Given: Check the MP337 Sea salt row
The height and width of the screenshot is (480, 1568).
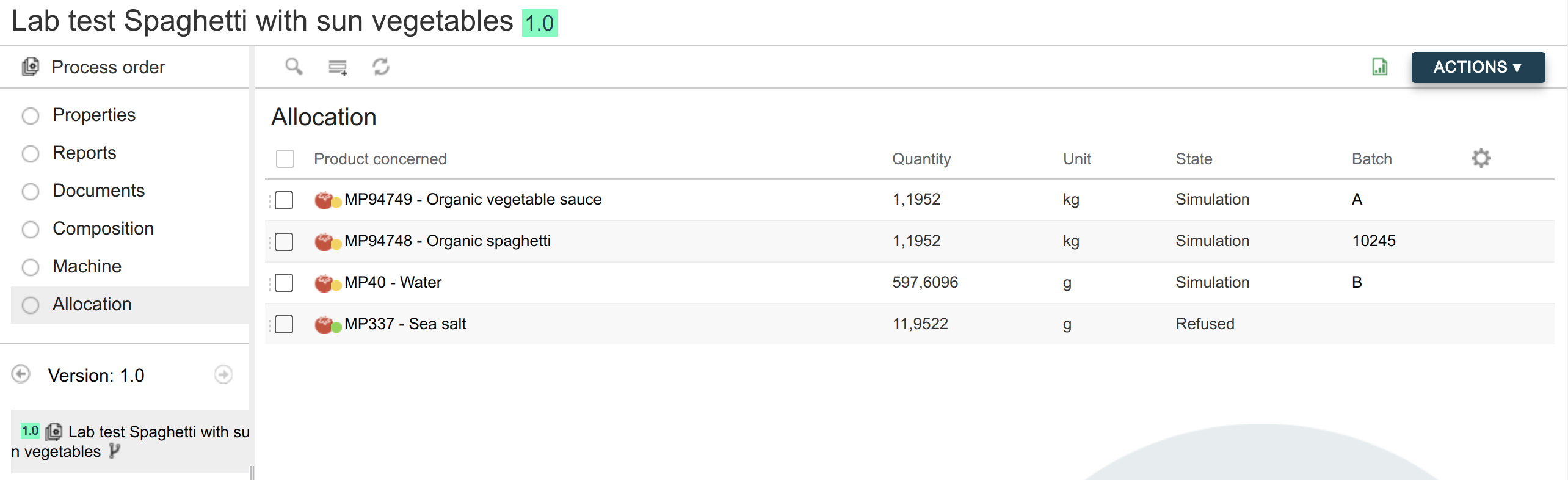Looking at the screenshot, I should coord(284,324).
